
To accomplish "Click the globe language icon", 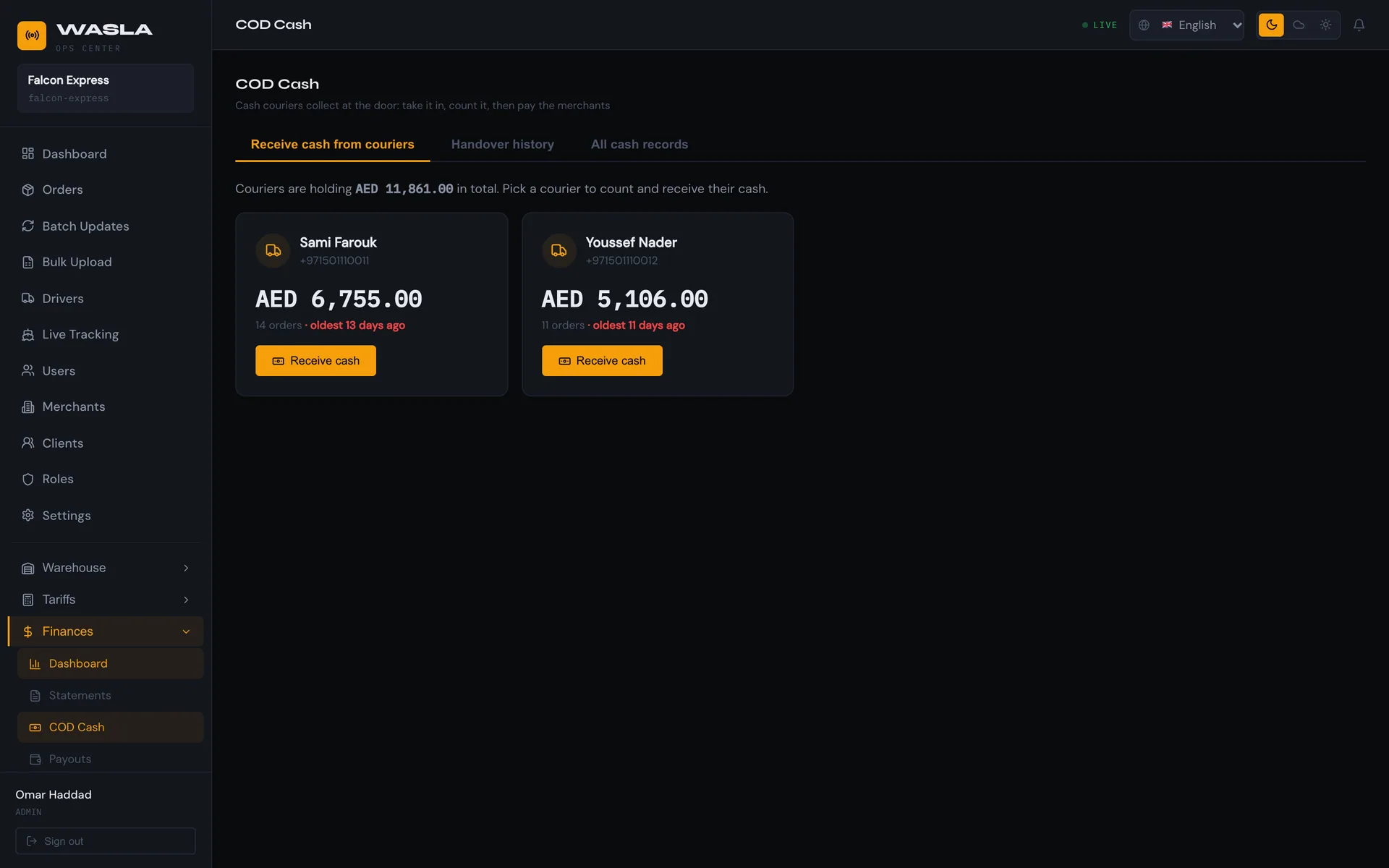I will click(x=1144, y=25).
